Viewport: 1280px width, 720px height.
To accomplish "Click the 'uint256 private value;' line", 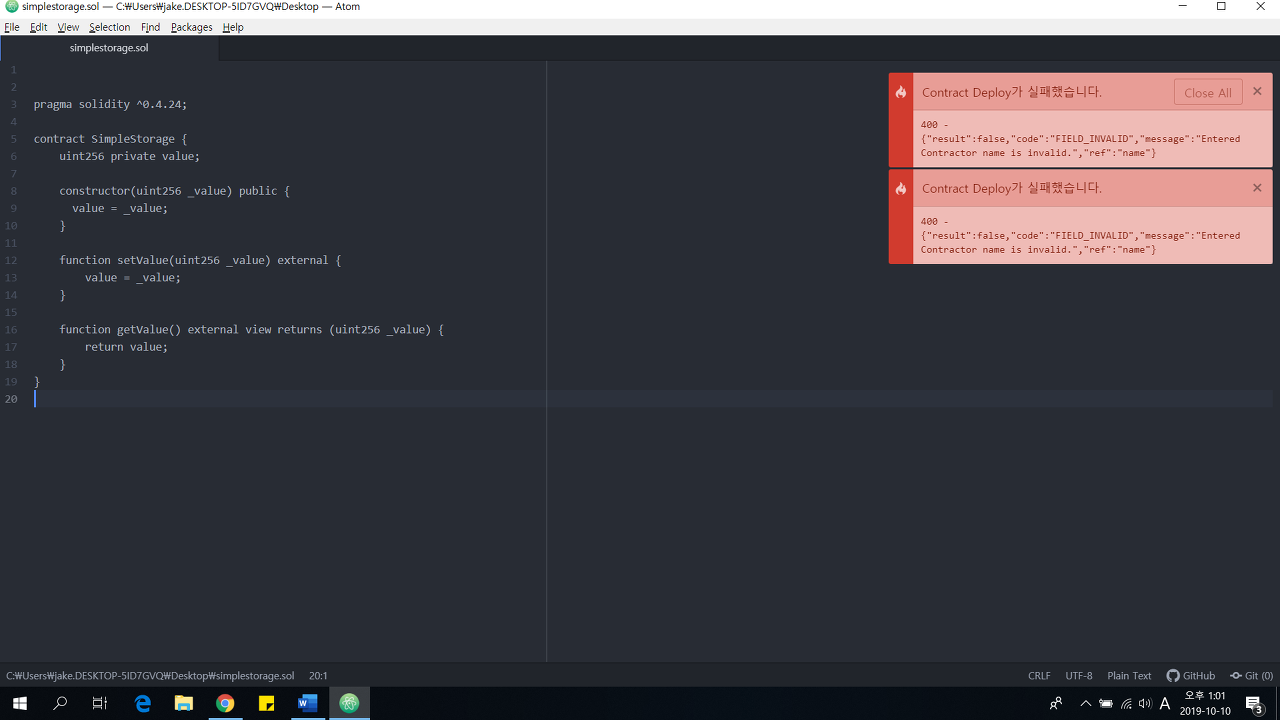I will tap(129, 156).
